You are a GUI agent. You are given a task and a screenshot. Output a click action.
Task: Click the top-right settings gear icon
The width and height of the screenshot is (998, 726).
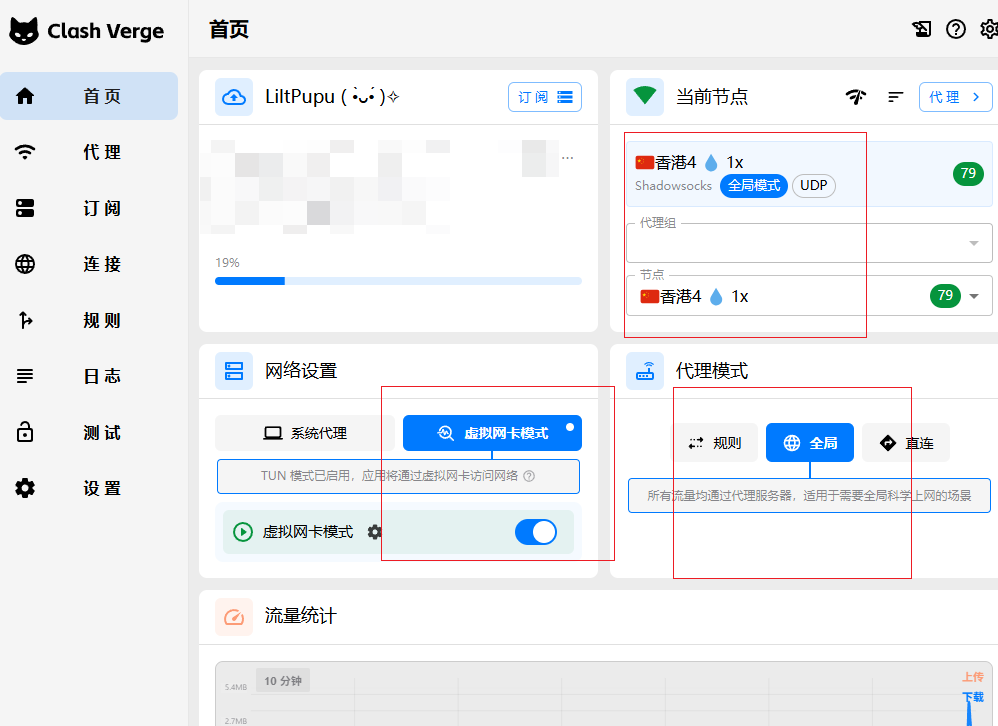[989, 29]
